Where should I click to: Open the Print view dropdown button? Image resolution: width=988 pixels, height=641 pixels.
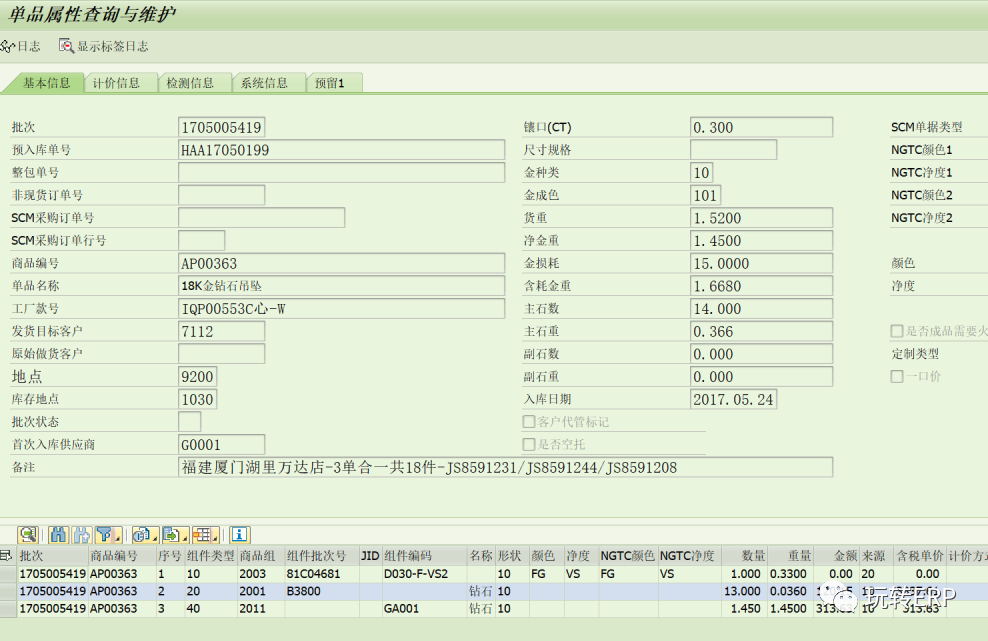[x=145, y=534]
